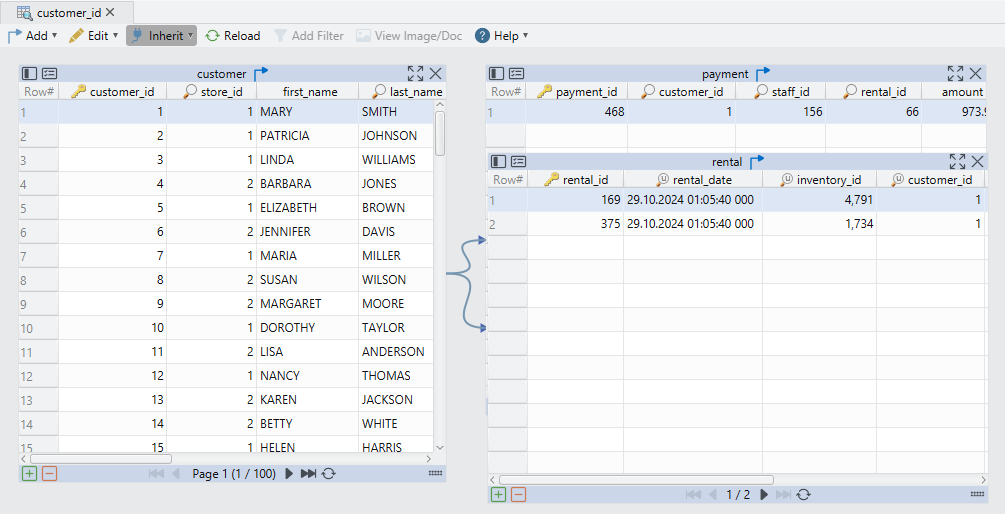
Task: Toggle side panel icon in customer table header
Action: (29, 74)
